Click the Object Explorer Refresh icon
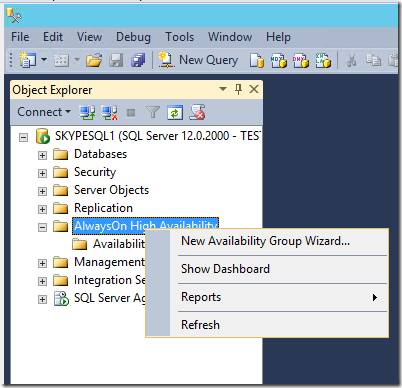The width and height of the screenshot is (402, 388). click(175, 113)
